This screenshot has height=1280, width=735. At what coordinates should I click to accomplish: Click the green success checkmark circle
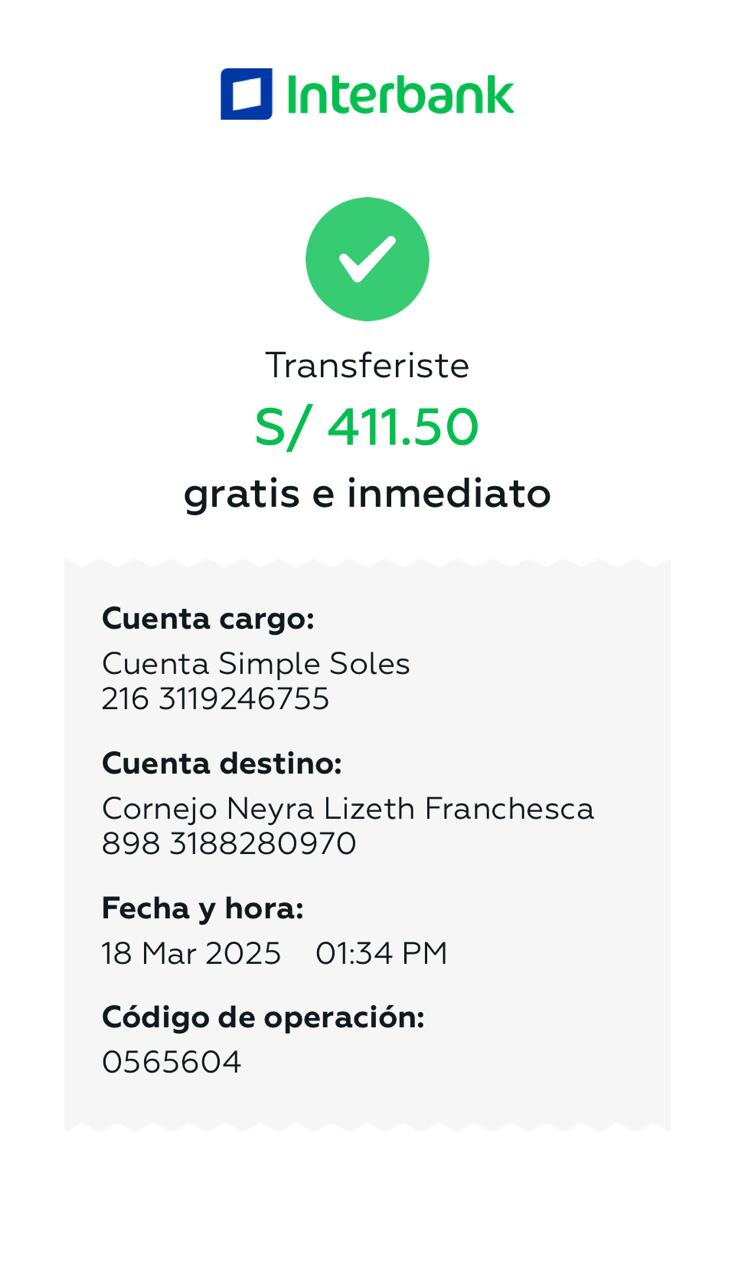click(x=367, y=259)
